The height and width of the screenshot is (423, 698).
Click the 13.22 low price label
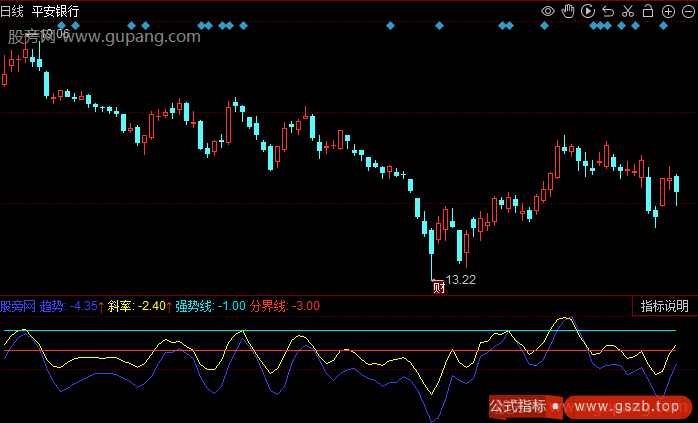coord(461,279)
